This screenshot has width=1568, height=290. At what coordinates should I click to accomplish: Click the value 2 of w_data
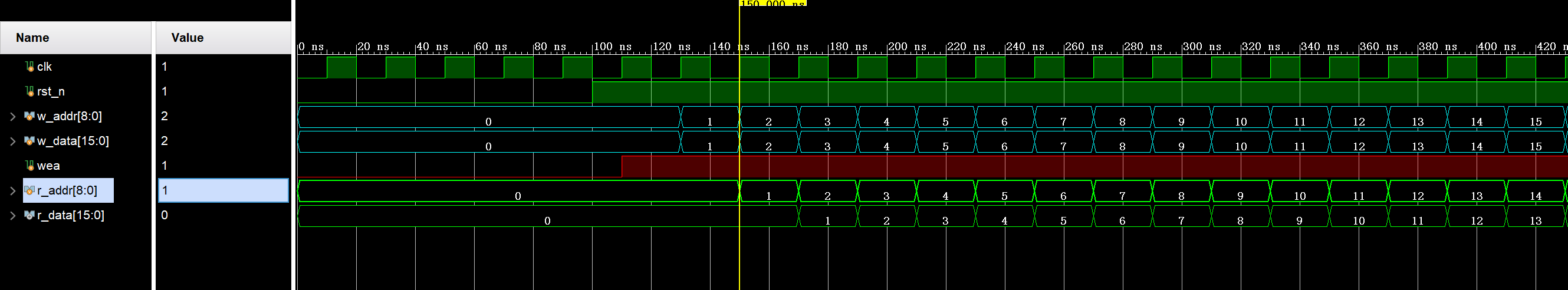165,141
